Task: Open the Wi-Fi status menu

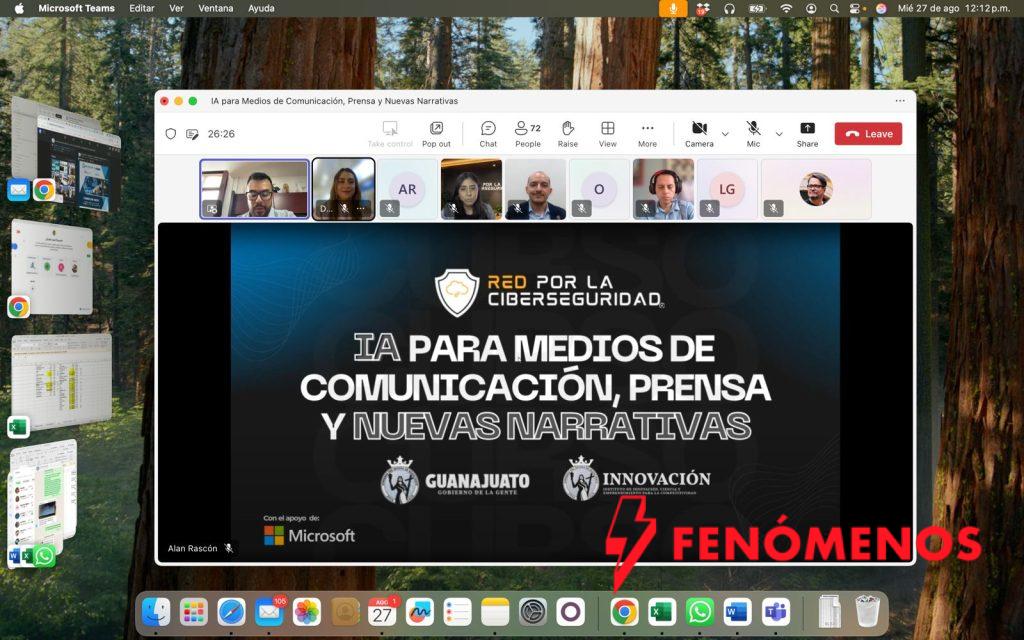Action: 786,8
